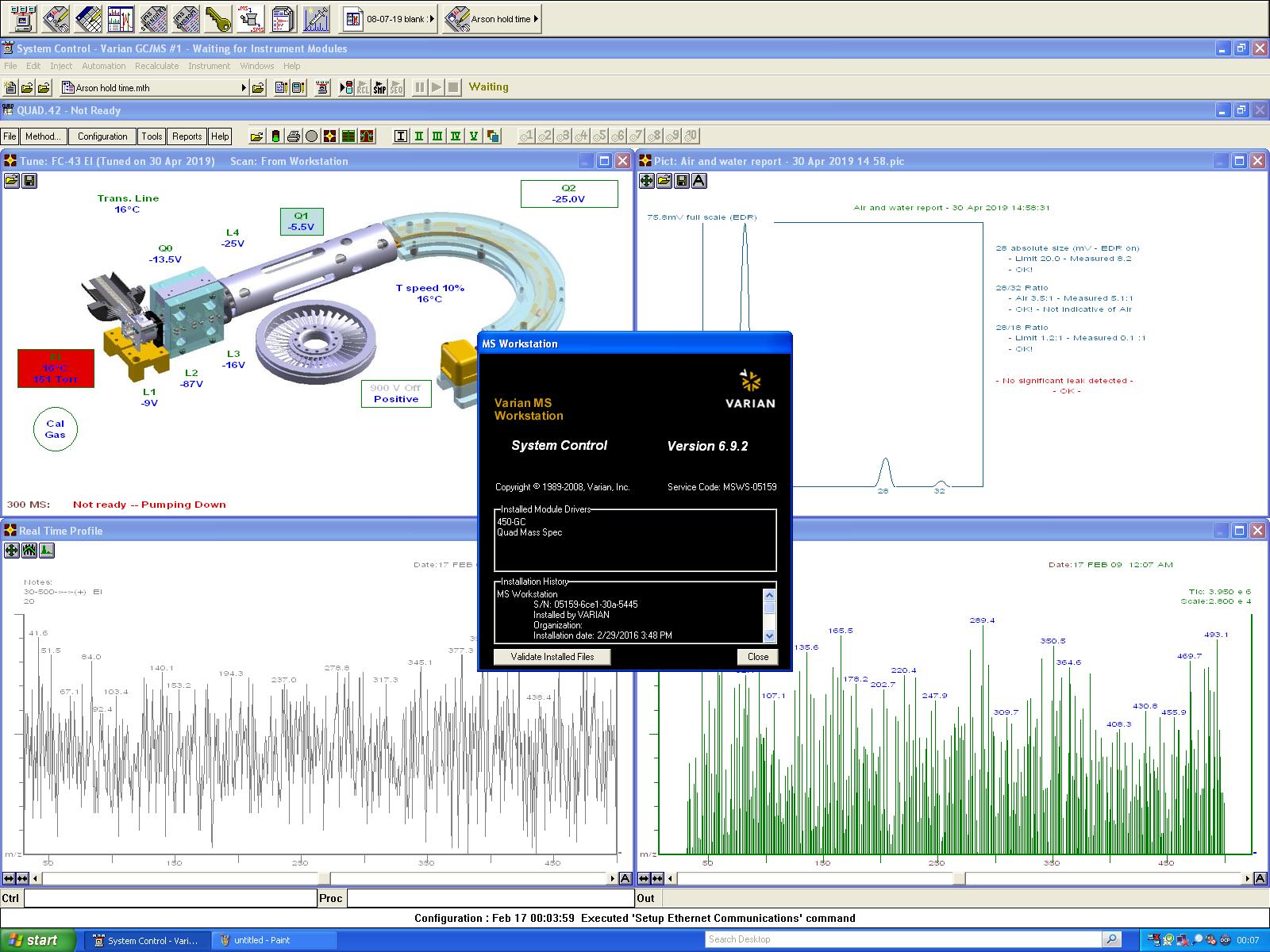Open System Control from the Workstation toolbar
Screen dimensions: 1270x952
pos(24,18)
